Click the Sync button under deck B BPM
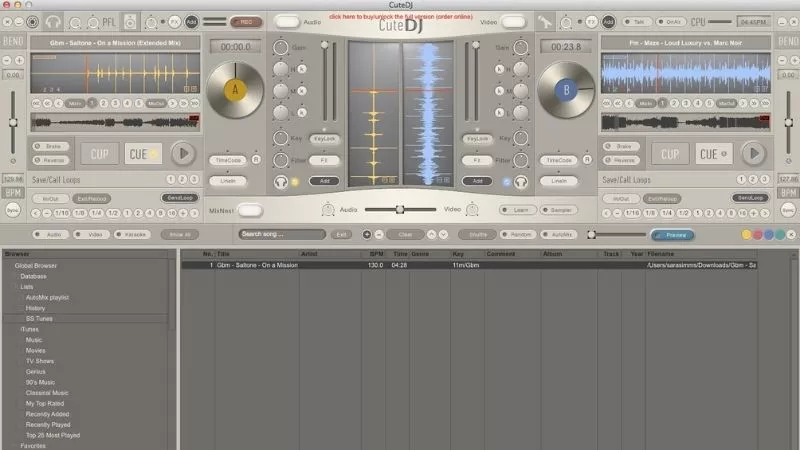This screenshot has width=800, height=450. (788, 210)
